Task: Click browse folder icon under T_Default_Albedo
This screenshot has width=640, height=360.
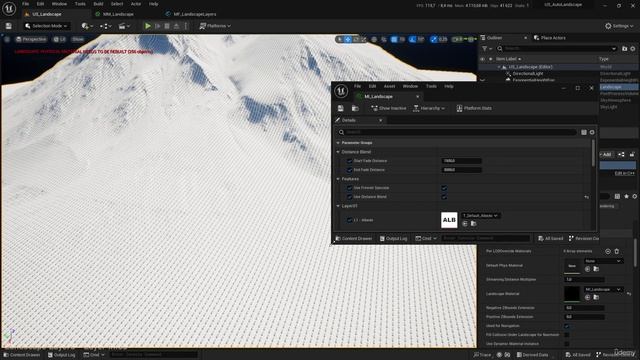Action: (x=473, y=223)
